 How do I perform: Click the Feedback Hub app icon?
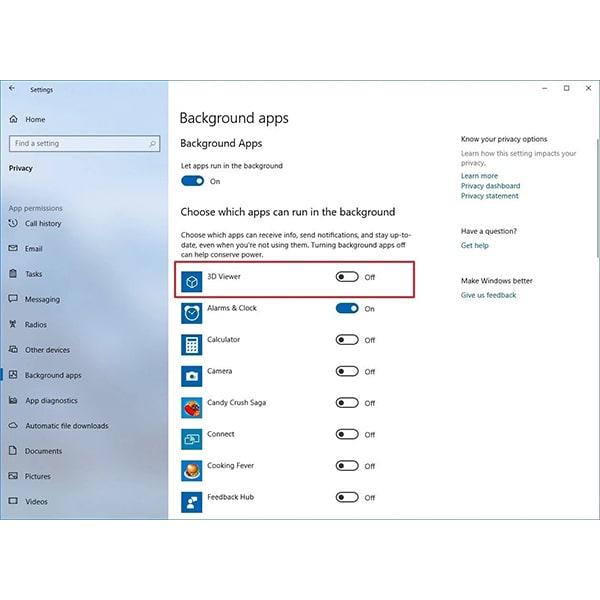click(191, 502)
